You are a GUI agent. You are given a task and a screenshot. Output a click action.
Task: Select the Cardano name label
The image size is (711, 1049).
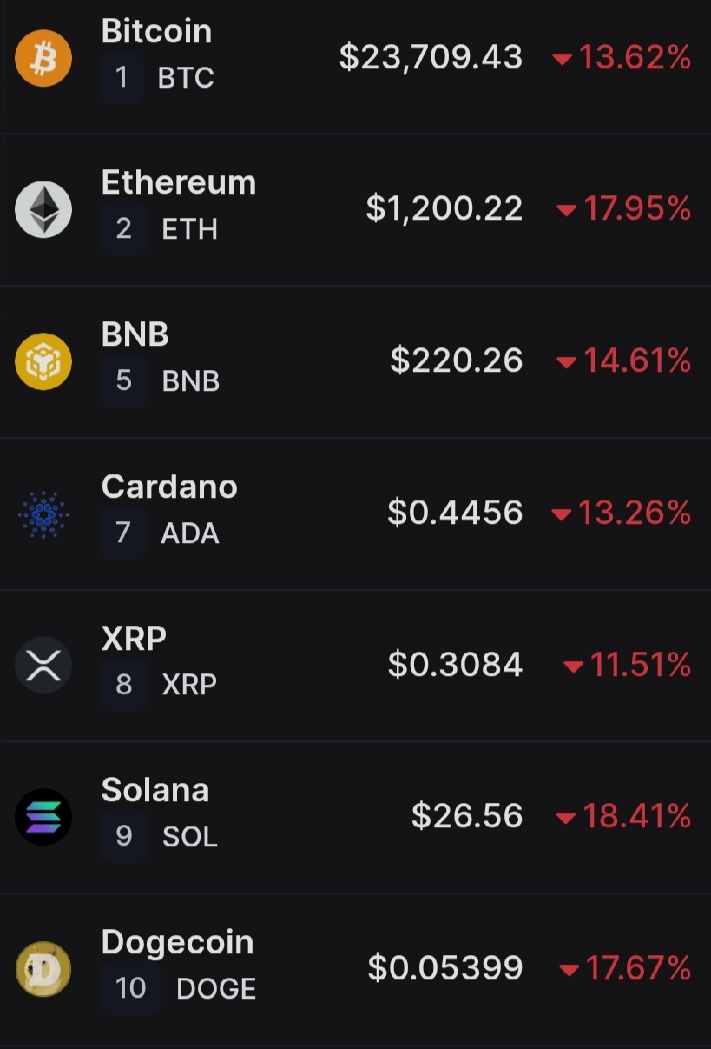(x=169, y=486)
